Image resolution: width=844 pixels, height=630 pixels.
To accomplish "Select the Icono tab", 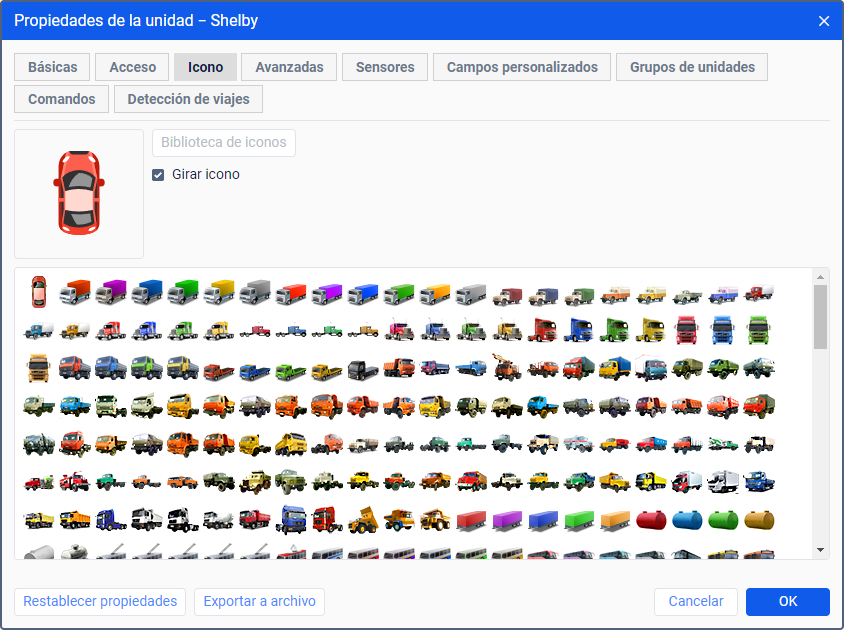I will 206,67.
